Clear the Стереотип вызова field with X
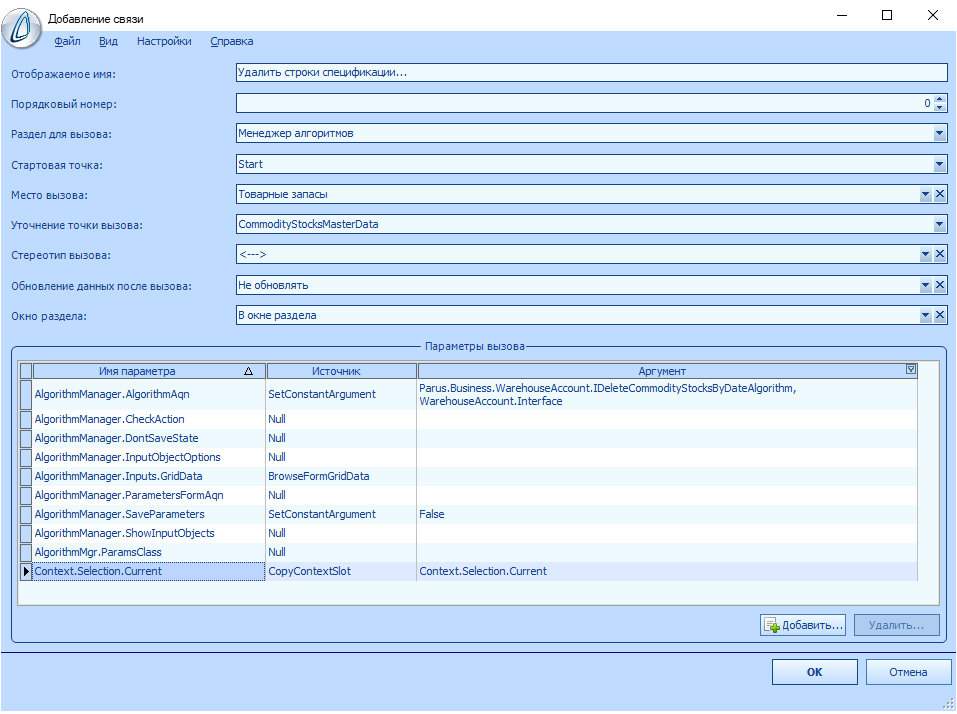This screenshot has width=957, height=714. (x=939, y=254)
